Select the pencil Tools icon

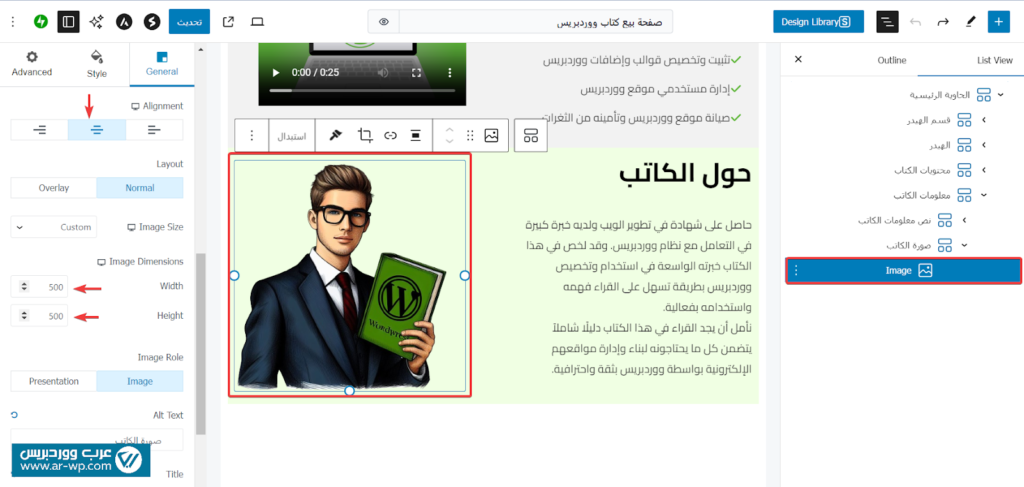click(x=970, y=22)
